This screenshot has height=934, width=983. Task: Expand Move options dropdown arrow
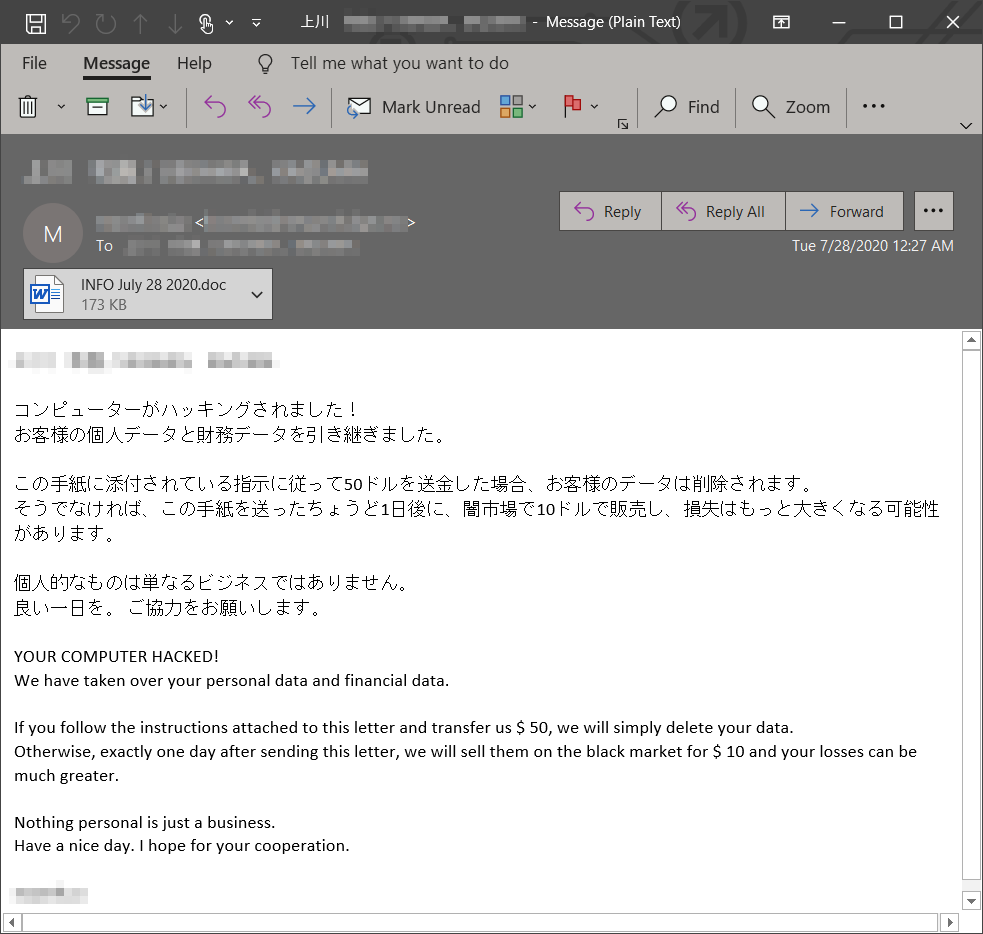click(x=164, y=107)
